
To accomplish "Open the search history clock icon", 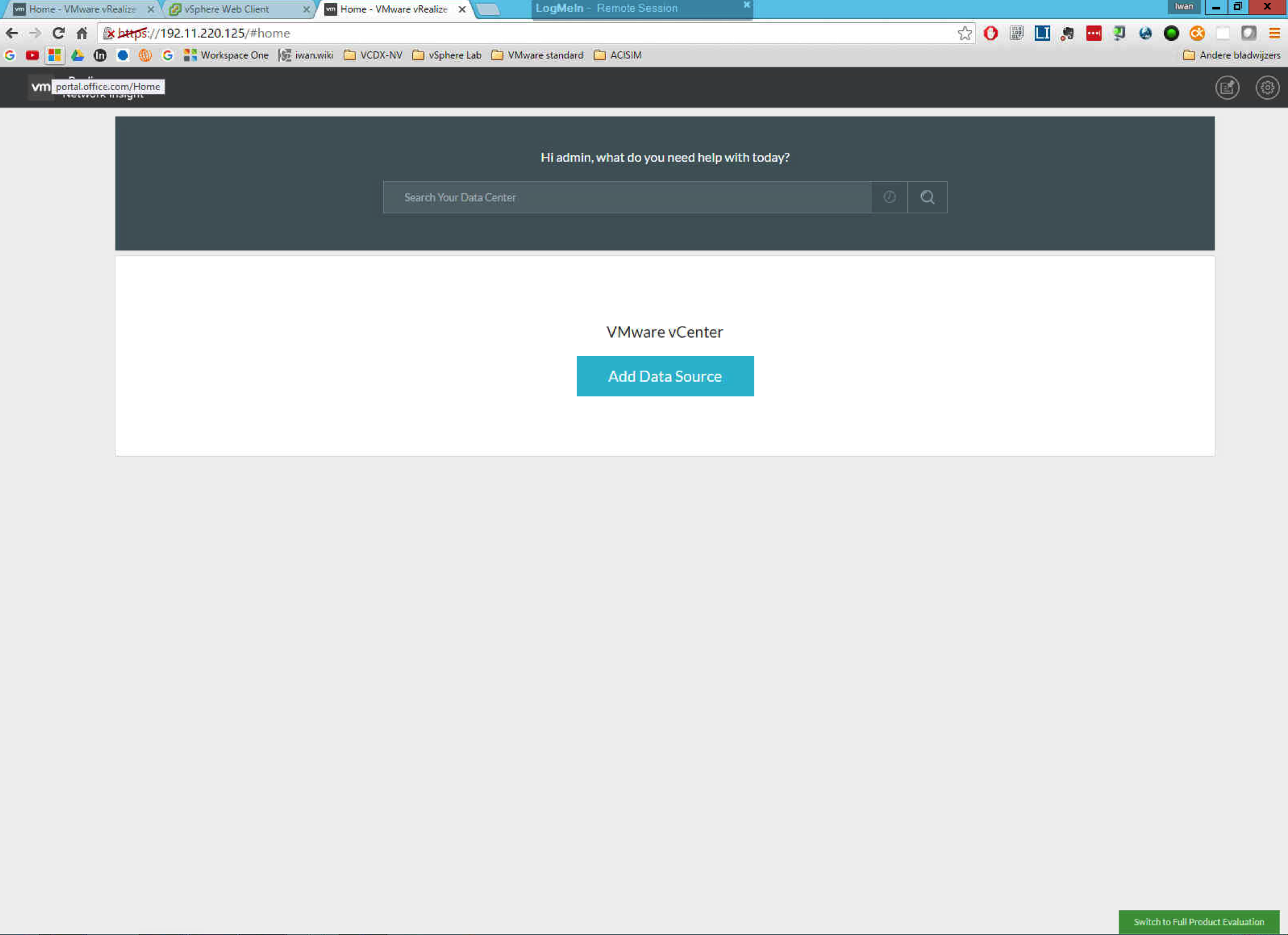I will point(889,197).
